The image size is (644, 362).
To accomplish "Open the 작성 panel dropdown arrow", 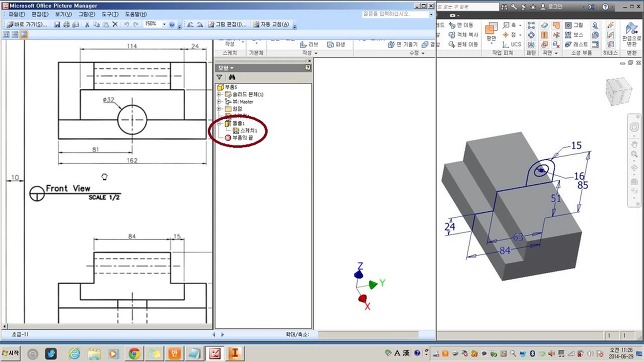I will pos(316,53).
